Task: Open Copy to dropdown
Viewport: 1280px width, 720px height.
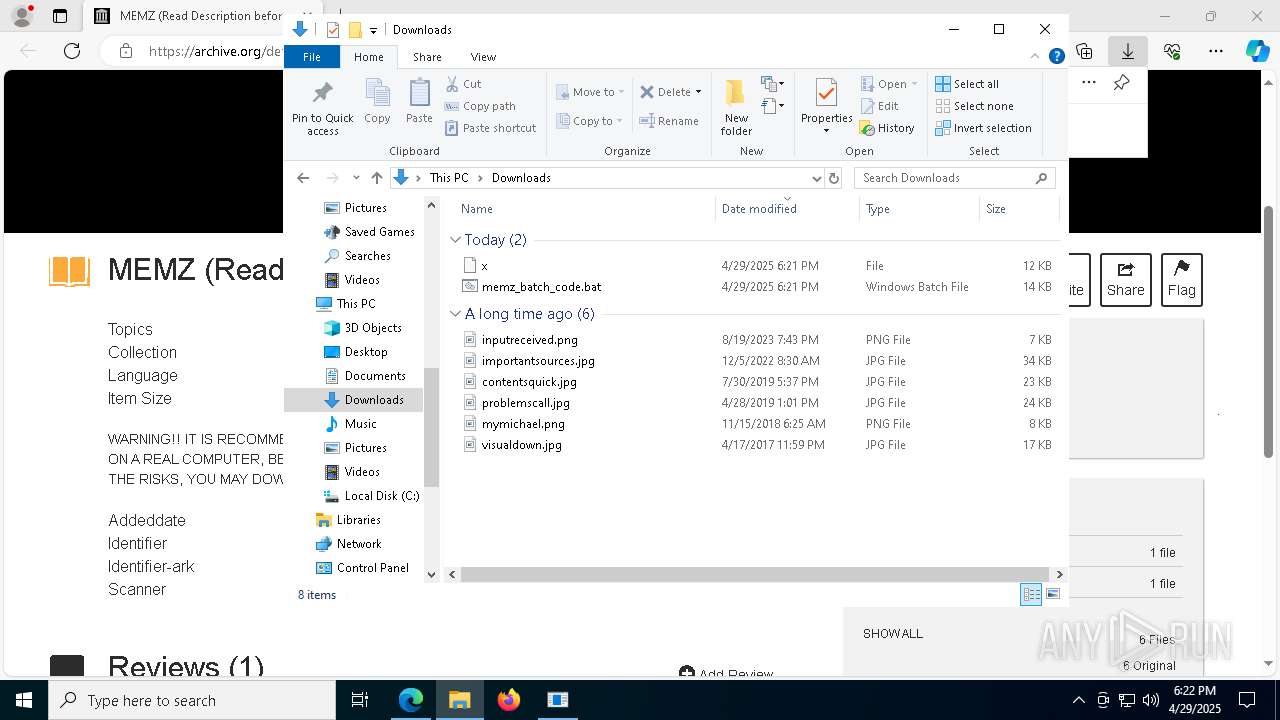Action: click(590, 121)
